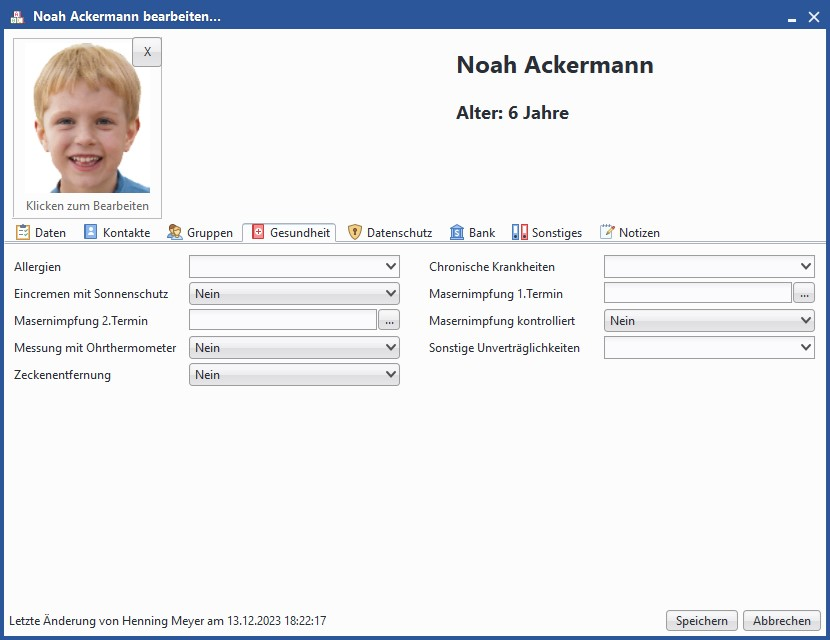Open date picker for Masernimpfung 2.Termin

(x=389, y=320)
